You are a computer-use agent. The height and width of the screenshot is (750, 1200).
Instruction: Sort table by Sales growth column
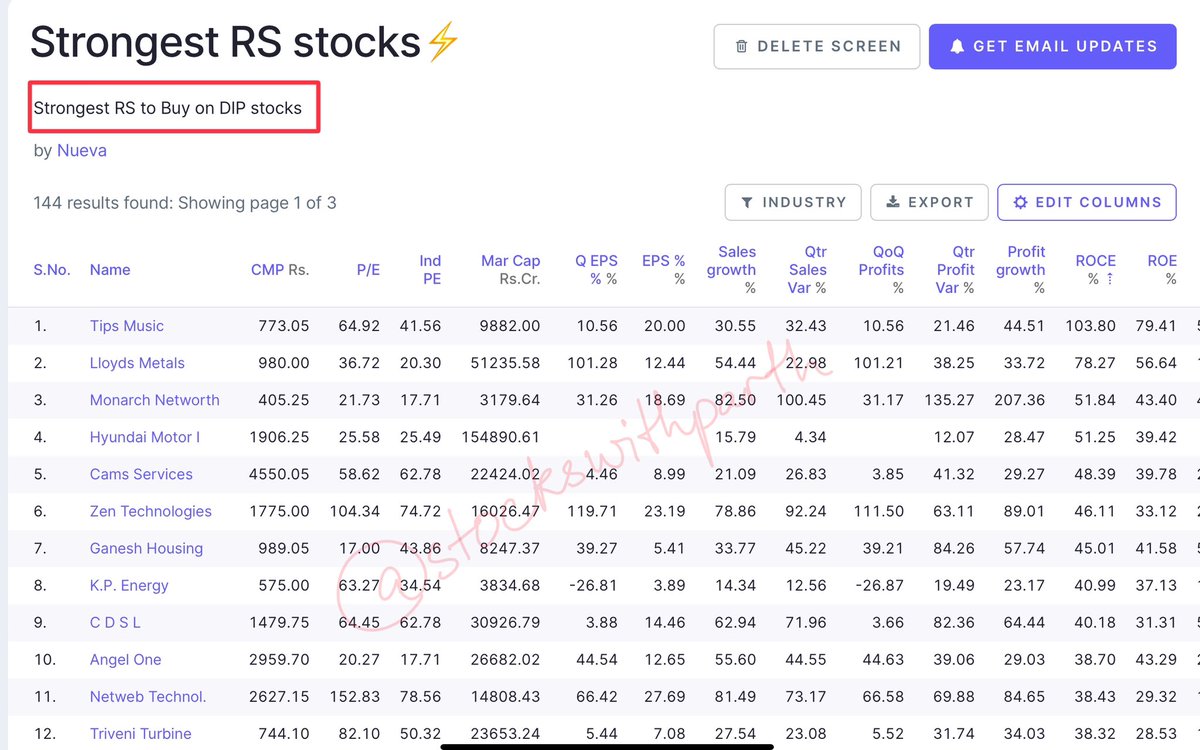point(732,270)
